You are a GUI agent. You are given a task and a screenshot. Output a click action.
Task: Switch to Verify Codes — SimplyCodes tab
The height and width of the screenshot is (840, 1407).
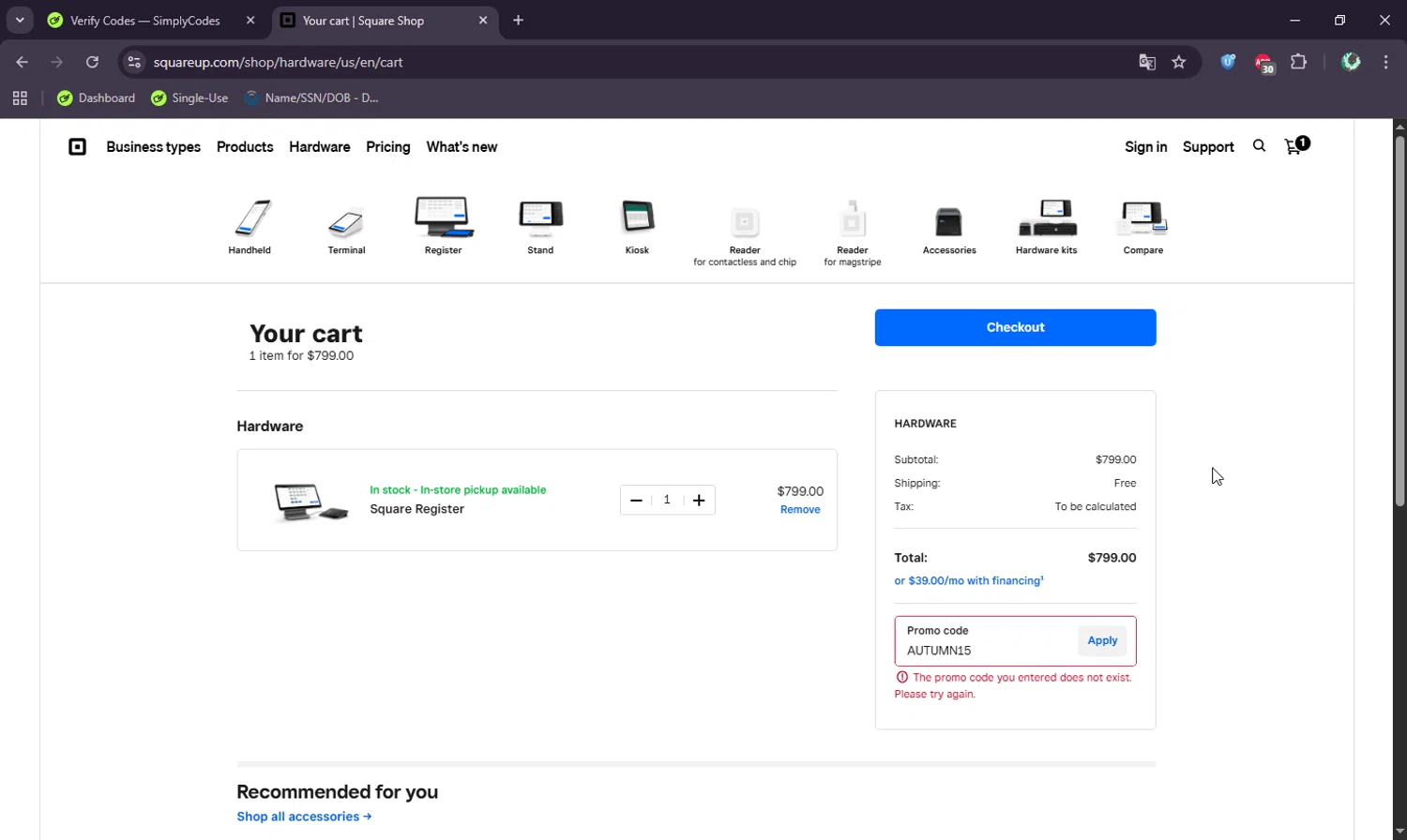click(145, 21)
